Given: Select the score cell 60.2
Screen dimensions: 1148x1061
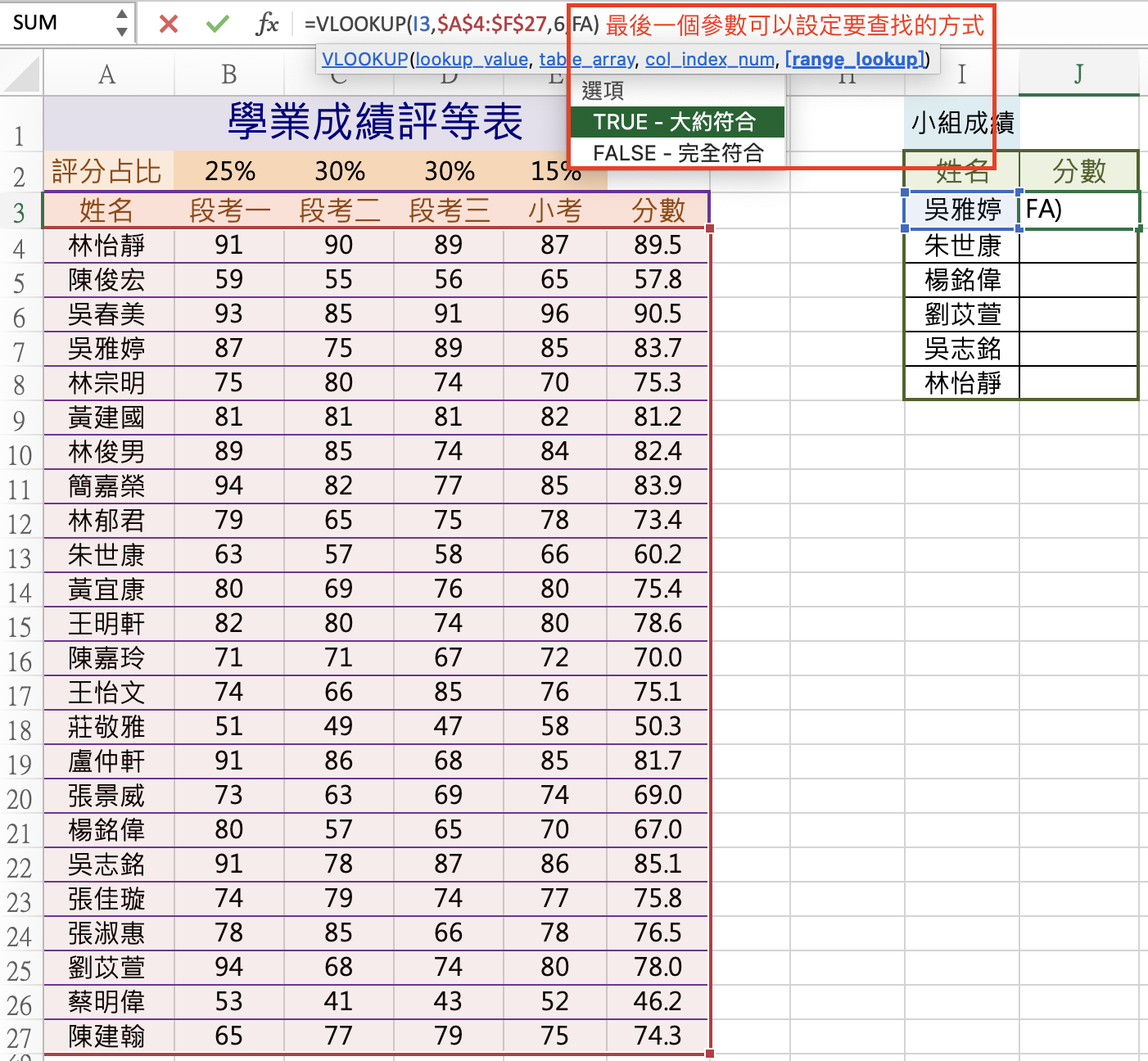Looking at the screenshot, I should click(x=658, y=555).
